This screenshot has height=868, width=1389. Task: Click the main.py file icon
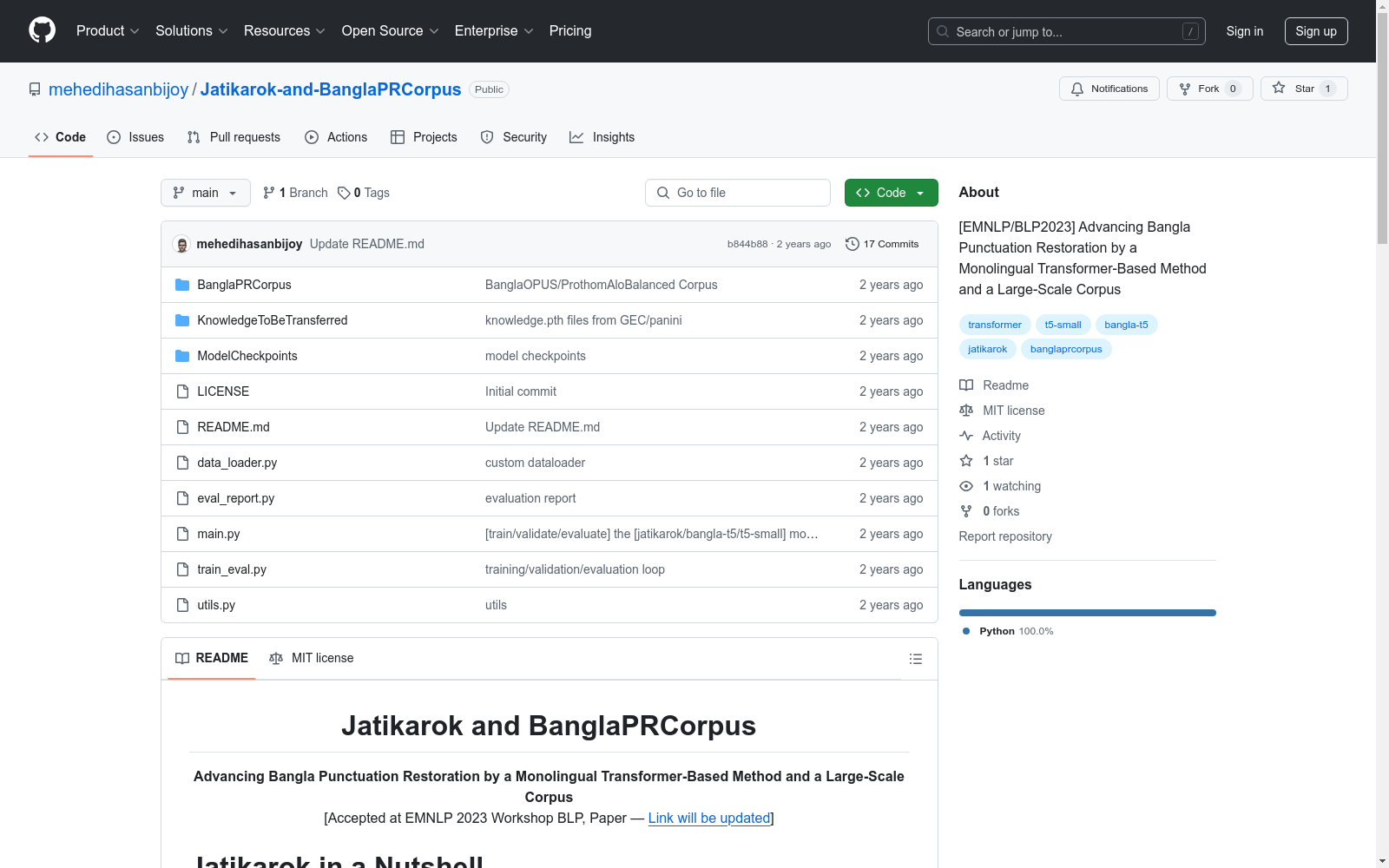[182, 534]
